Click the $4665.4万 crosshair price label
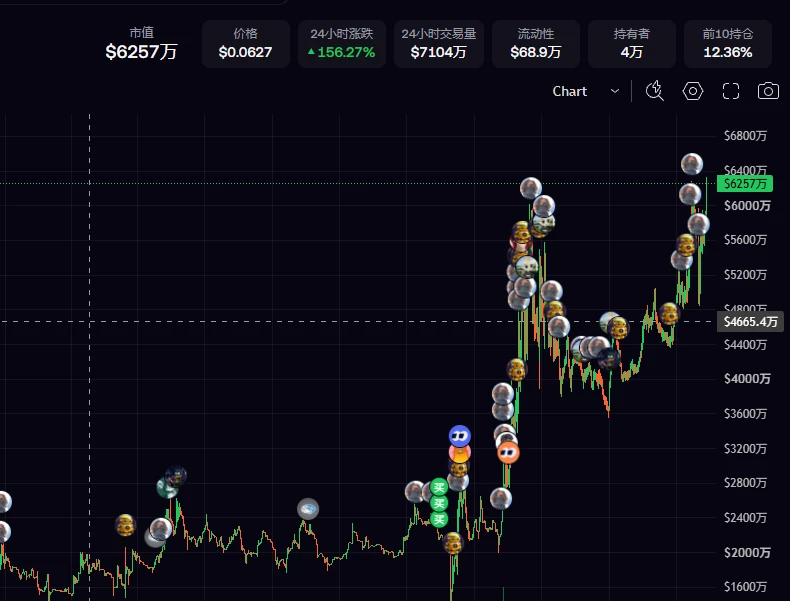Screen dimensions: 790x601 coord(750,321)
